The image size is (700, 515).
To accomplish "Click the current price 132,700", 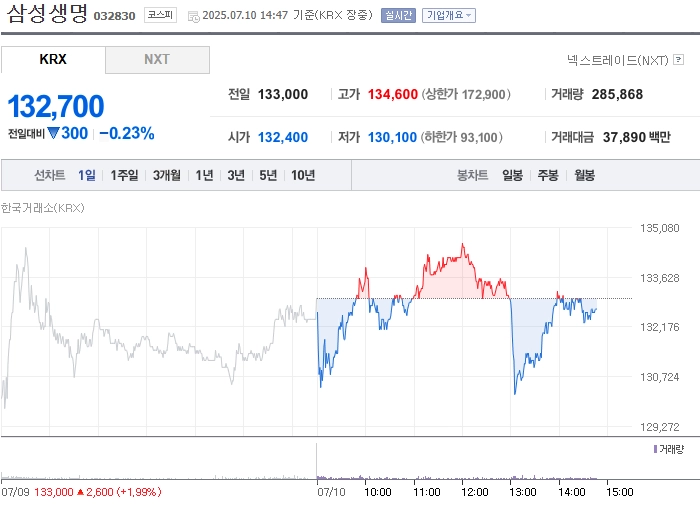I will pos(56,106).
